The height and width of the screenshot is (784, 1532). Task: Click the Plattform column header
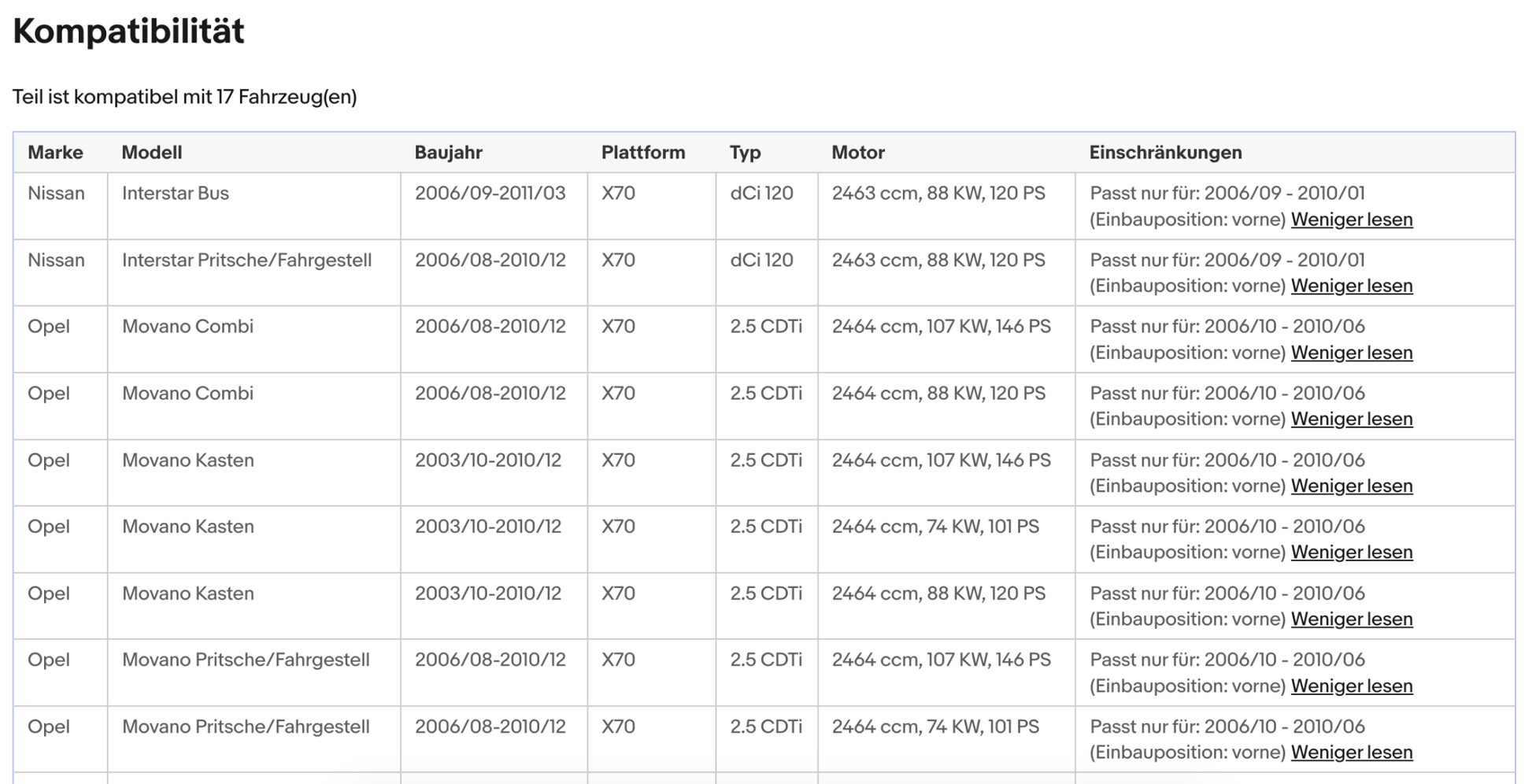click(643, 153)
